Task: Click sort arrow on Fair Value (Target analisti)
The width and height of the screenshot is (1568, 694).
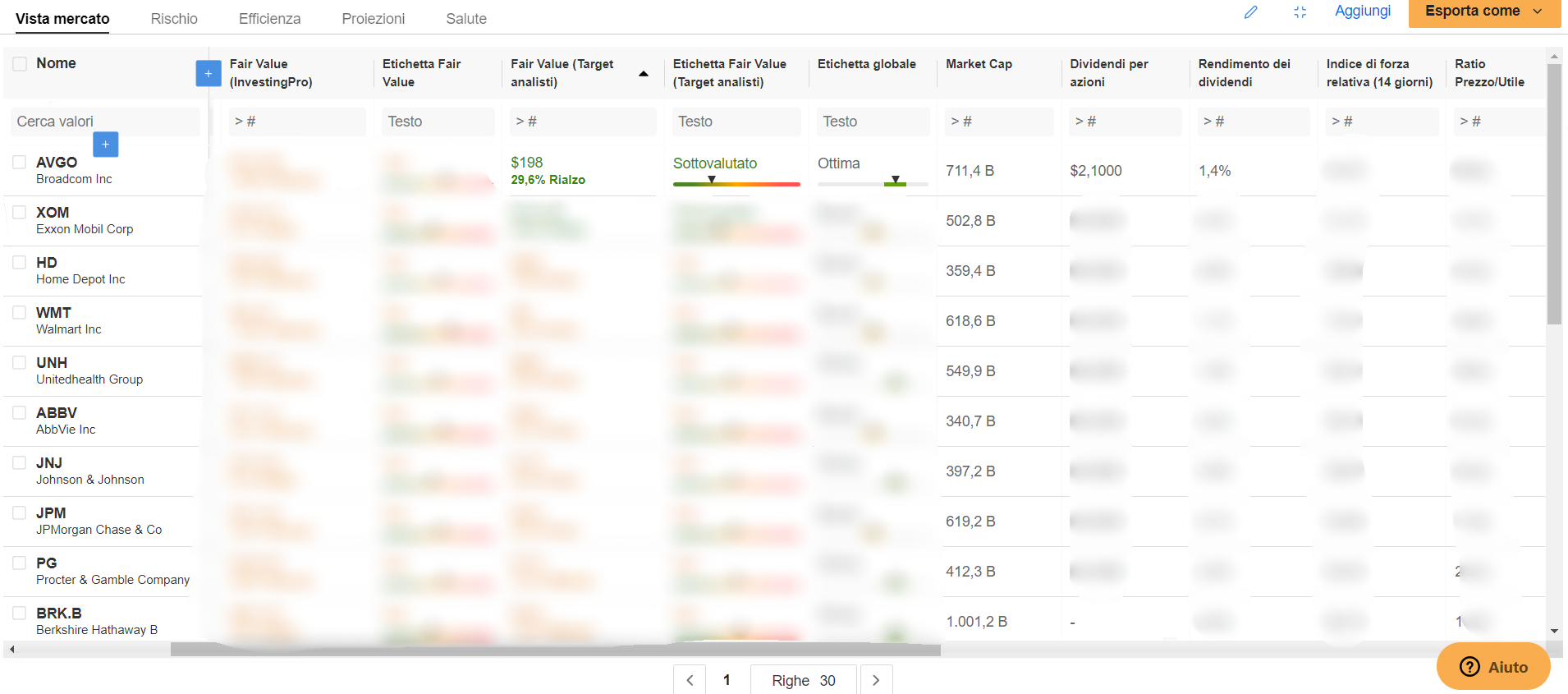Action: click(x=644, y=73)
